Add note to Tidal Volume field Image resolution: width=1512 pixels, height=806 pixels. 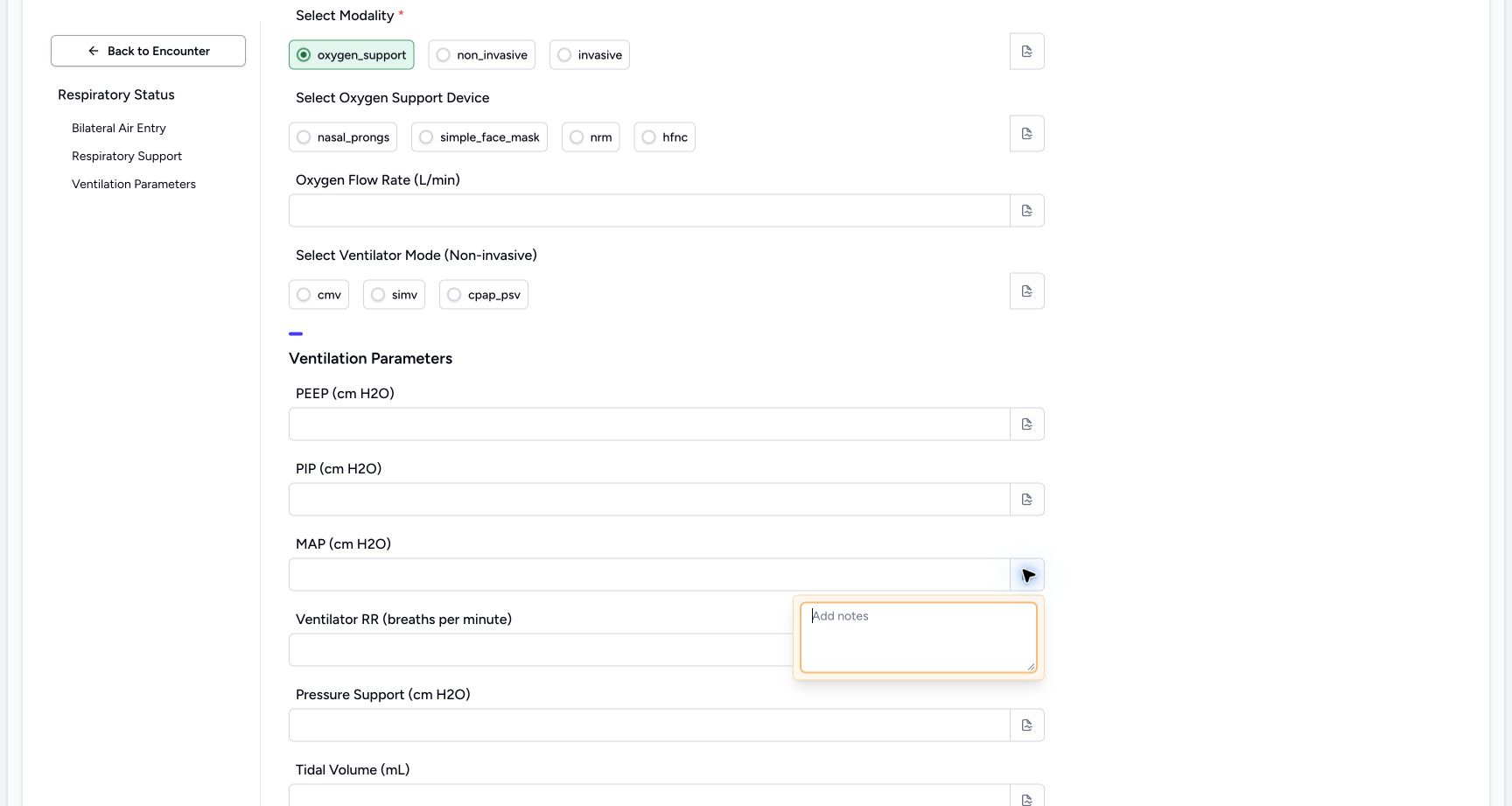[1026, 796]
